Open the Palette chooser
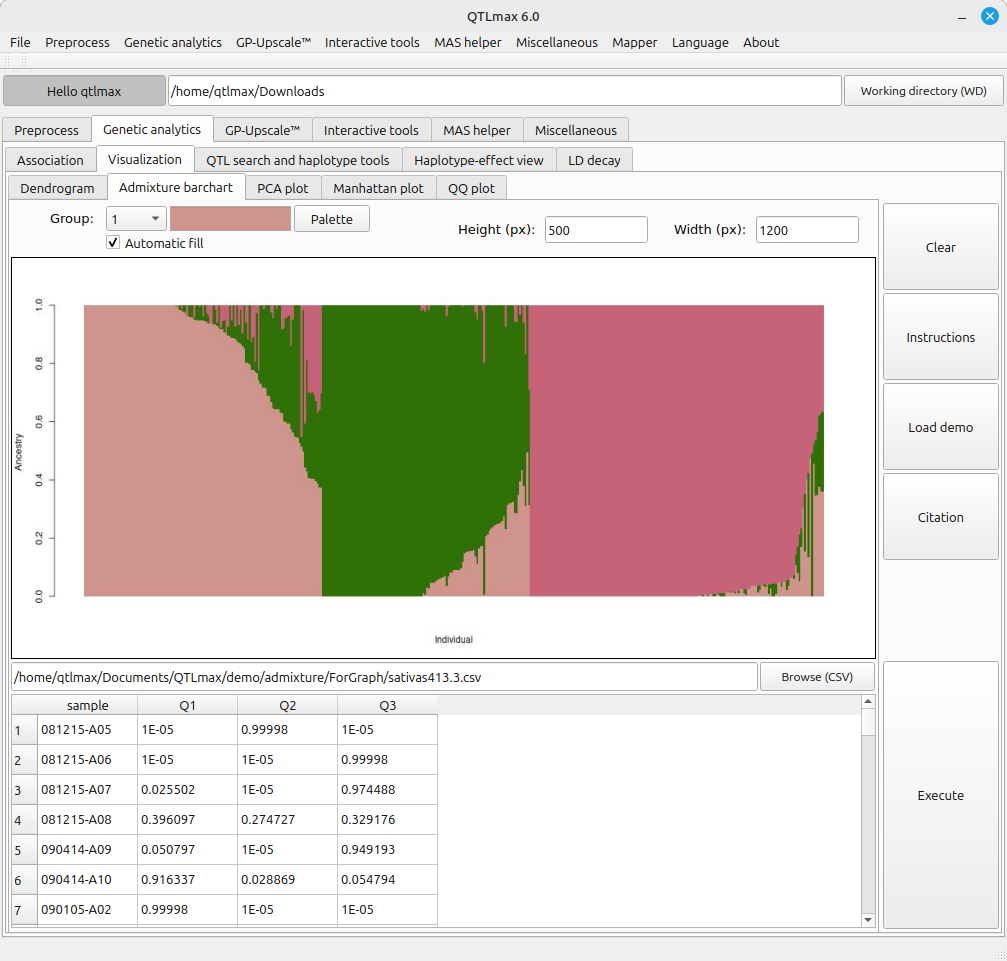The image size is (1007, 961). click(331, 219)
